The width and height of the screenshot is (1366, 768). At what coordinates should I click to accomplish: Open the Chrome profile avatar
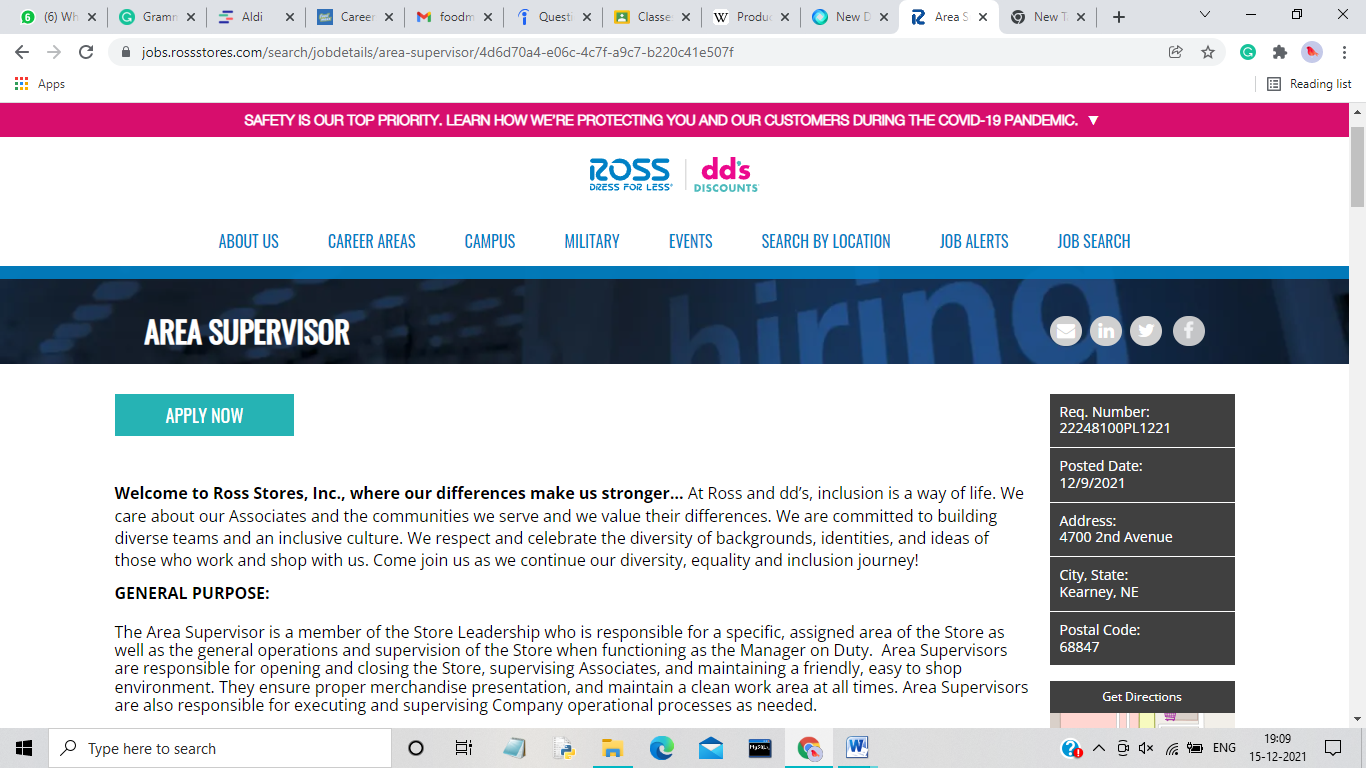1312,52
